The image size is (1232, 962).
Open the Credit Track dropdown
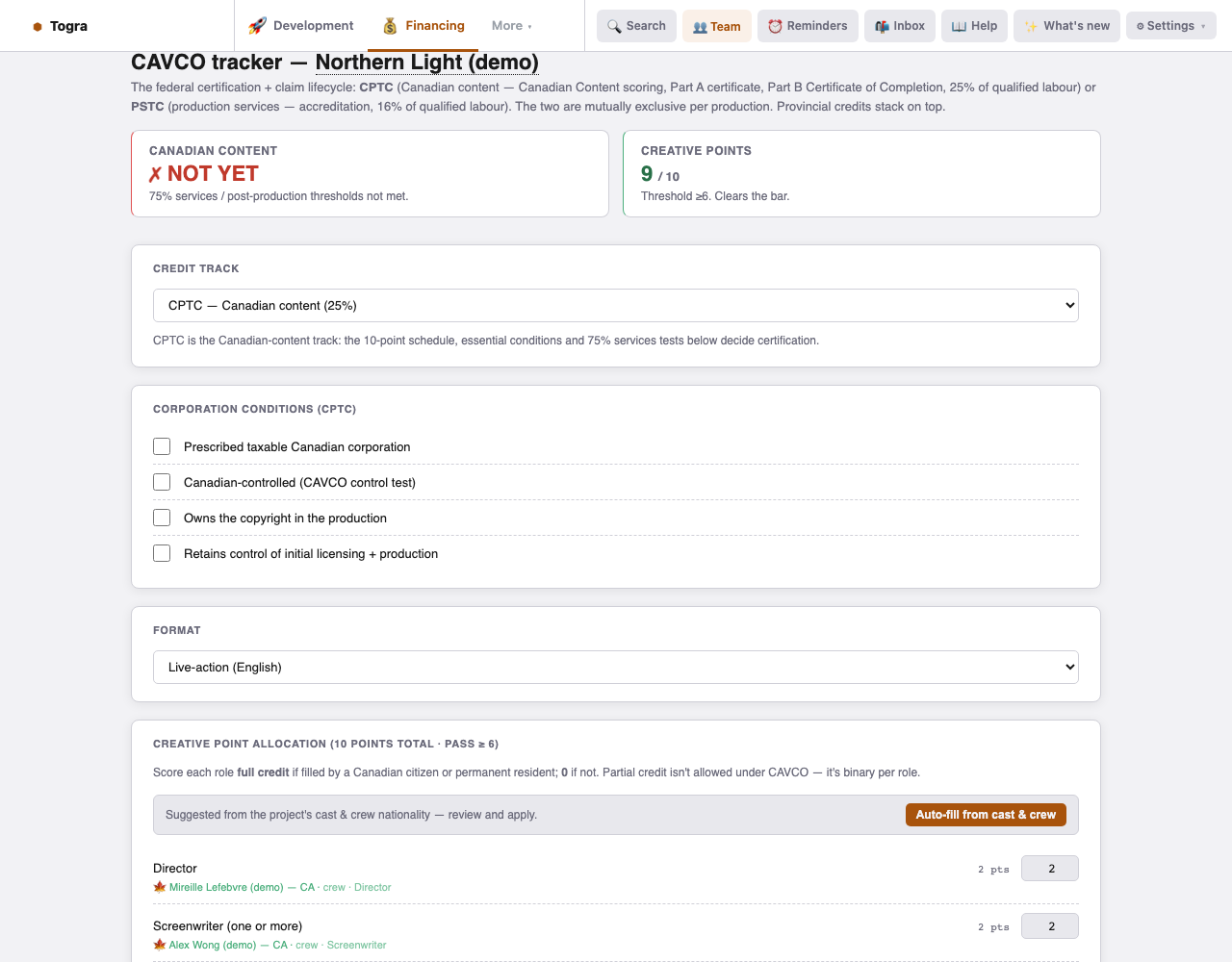point(616,306)
